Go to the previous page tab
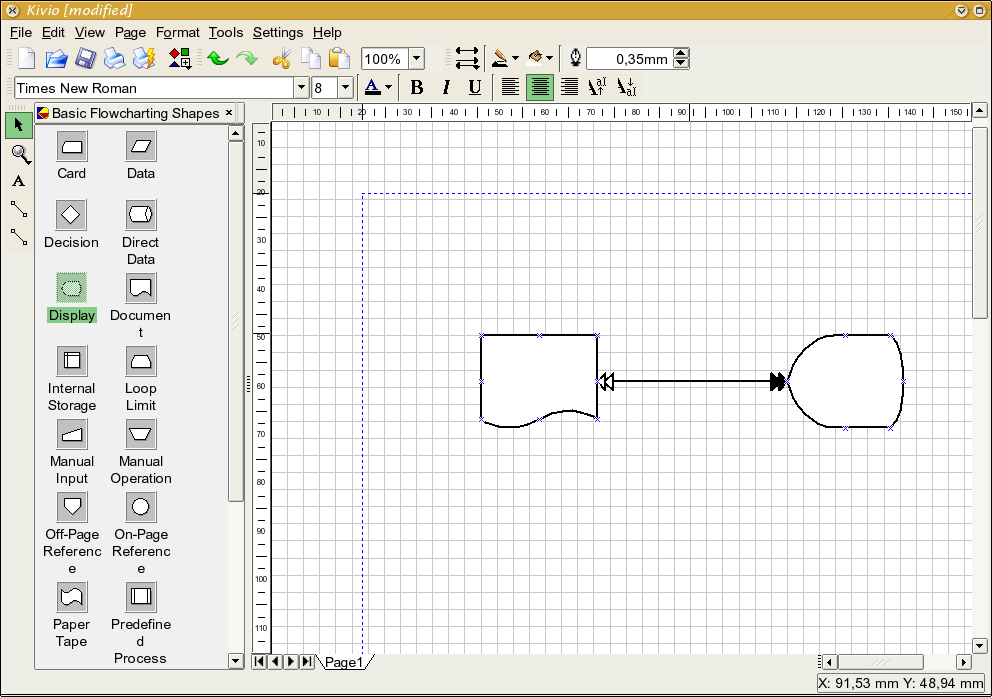This screenshot has width=992, height=697. click(x=275, y=662)
